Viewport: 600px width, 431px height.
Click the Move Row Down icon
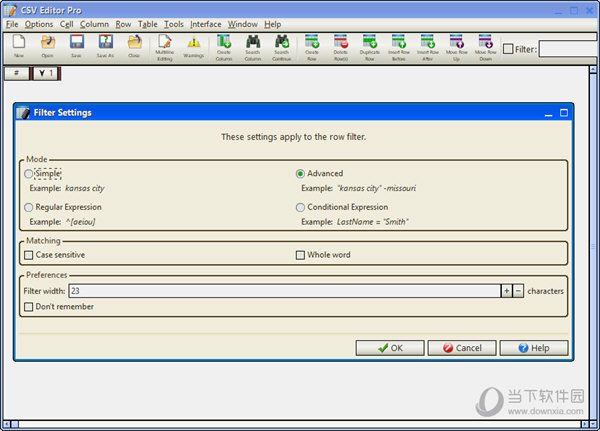click(486, 48)
